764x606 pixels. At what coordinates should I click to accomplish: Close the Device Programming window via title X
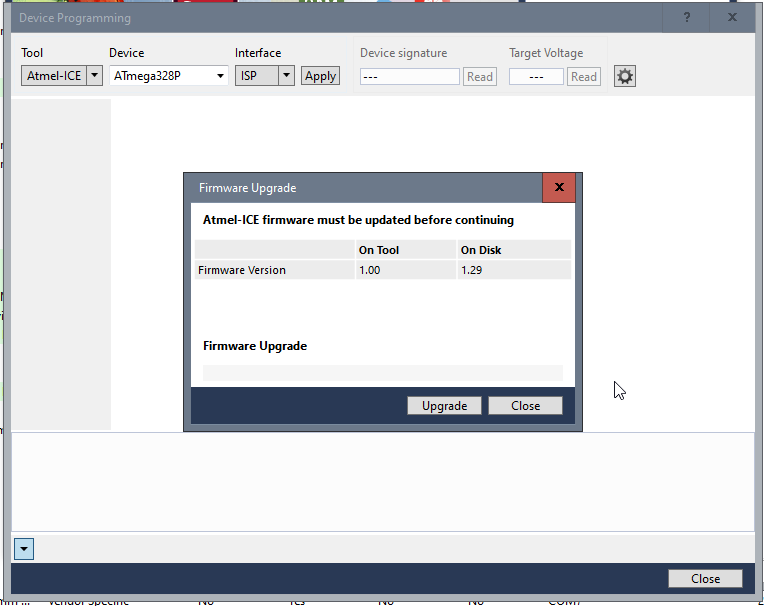click(732, 18)
